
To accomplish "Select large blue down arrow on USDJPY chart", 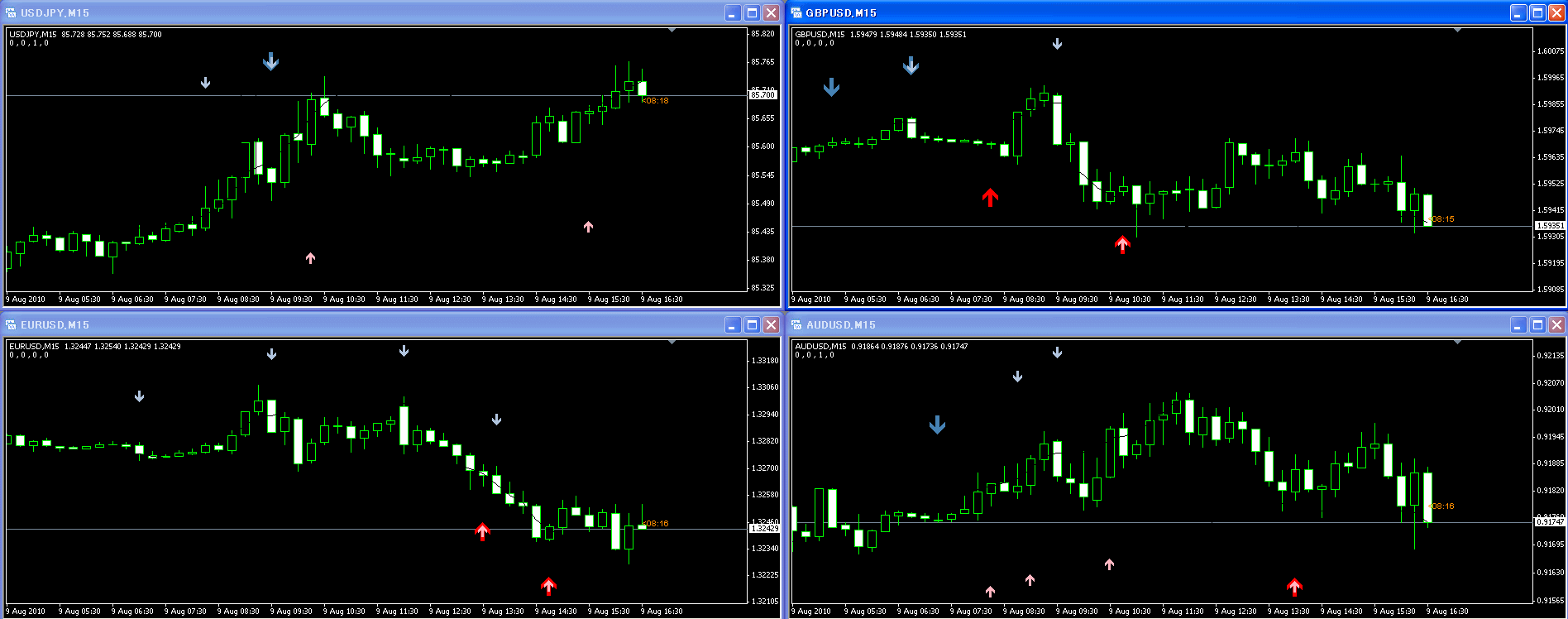I will point(270,62).
